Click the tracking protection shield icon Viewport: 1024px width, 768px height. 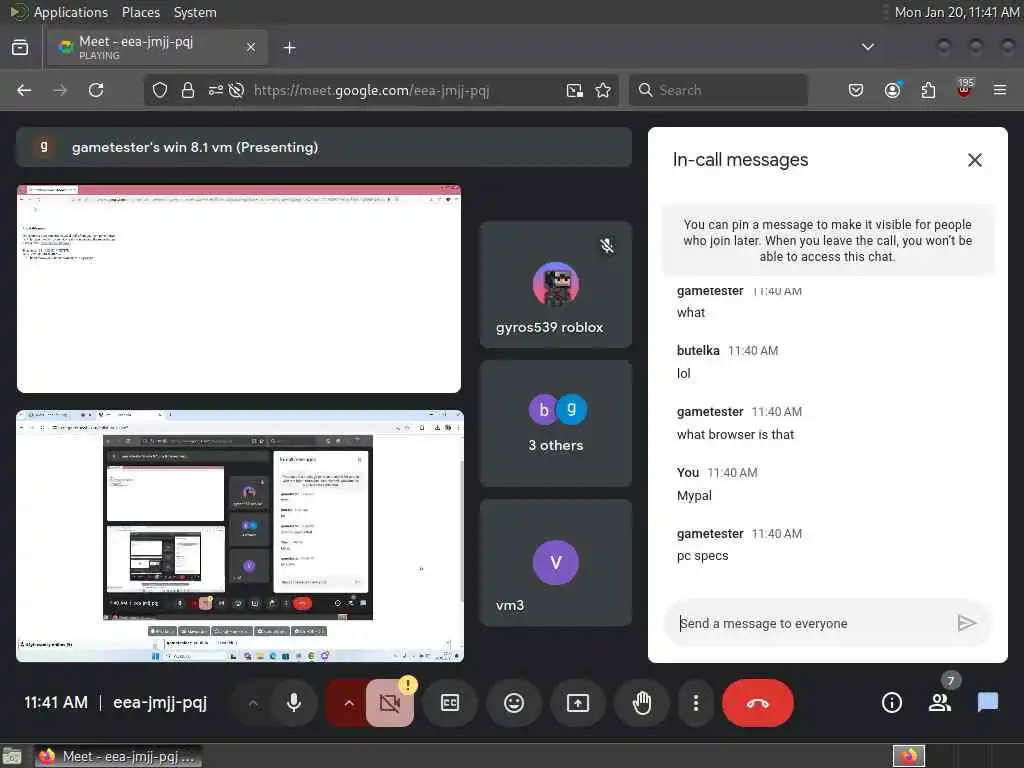[160, 90]
